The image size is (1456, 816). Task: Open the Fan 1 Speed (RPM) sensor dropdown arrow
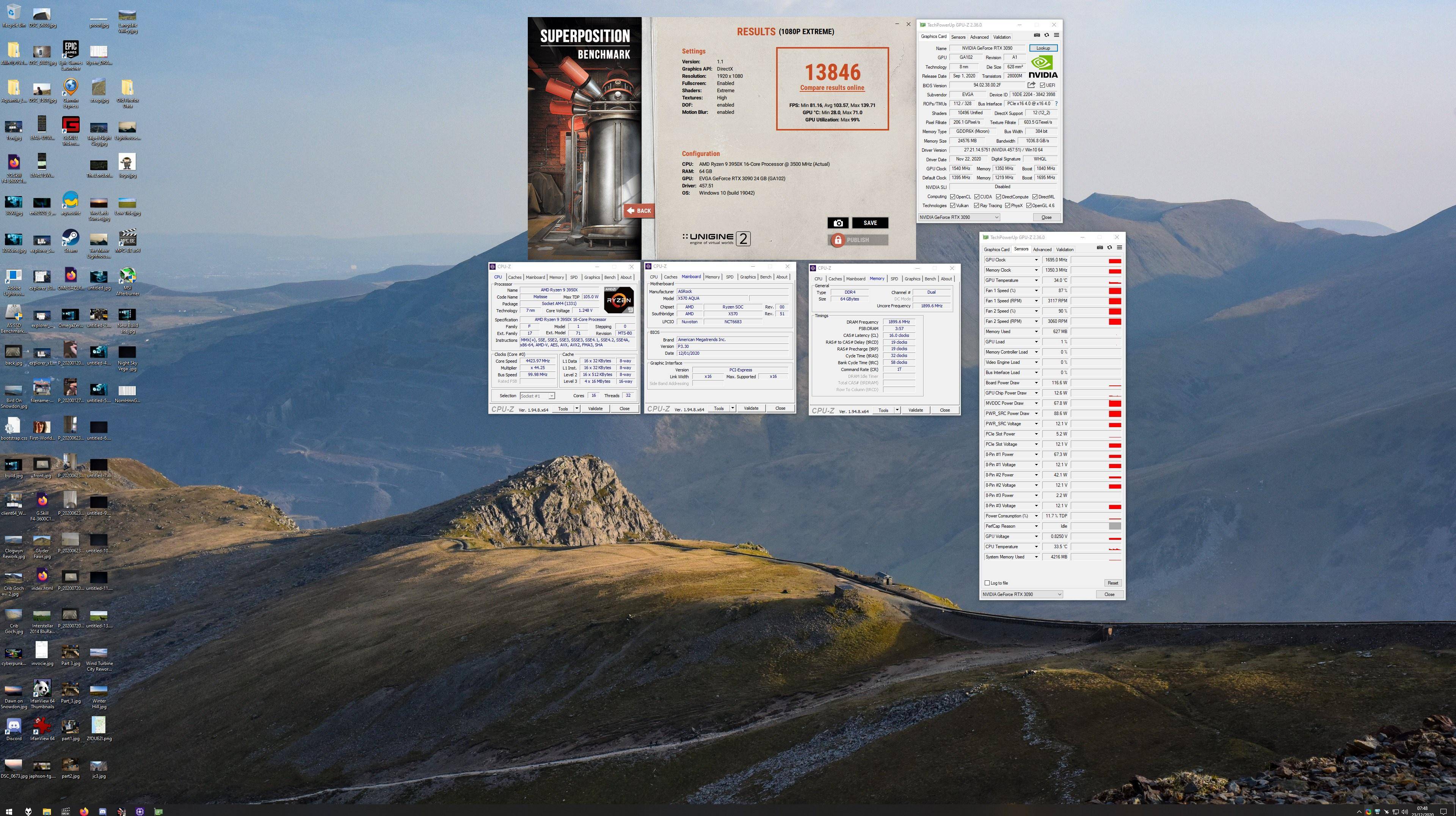tap(1036, 301)
